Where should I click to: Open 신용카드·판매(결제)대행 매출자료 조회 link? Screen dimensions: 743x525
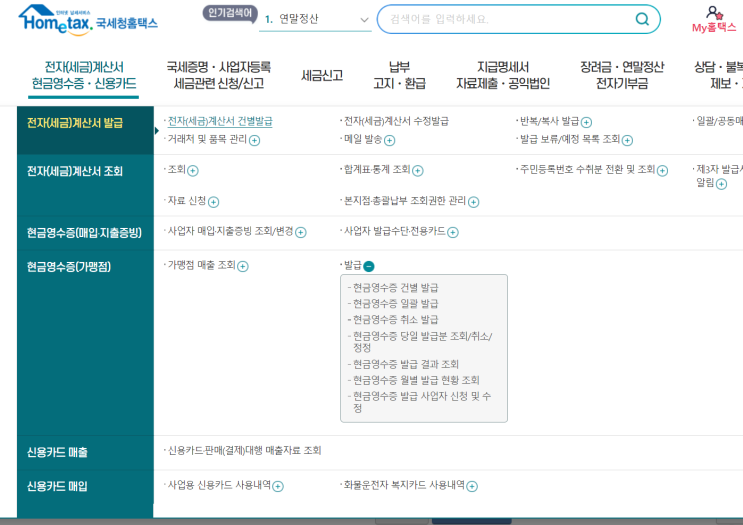[245, 450]
